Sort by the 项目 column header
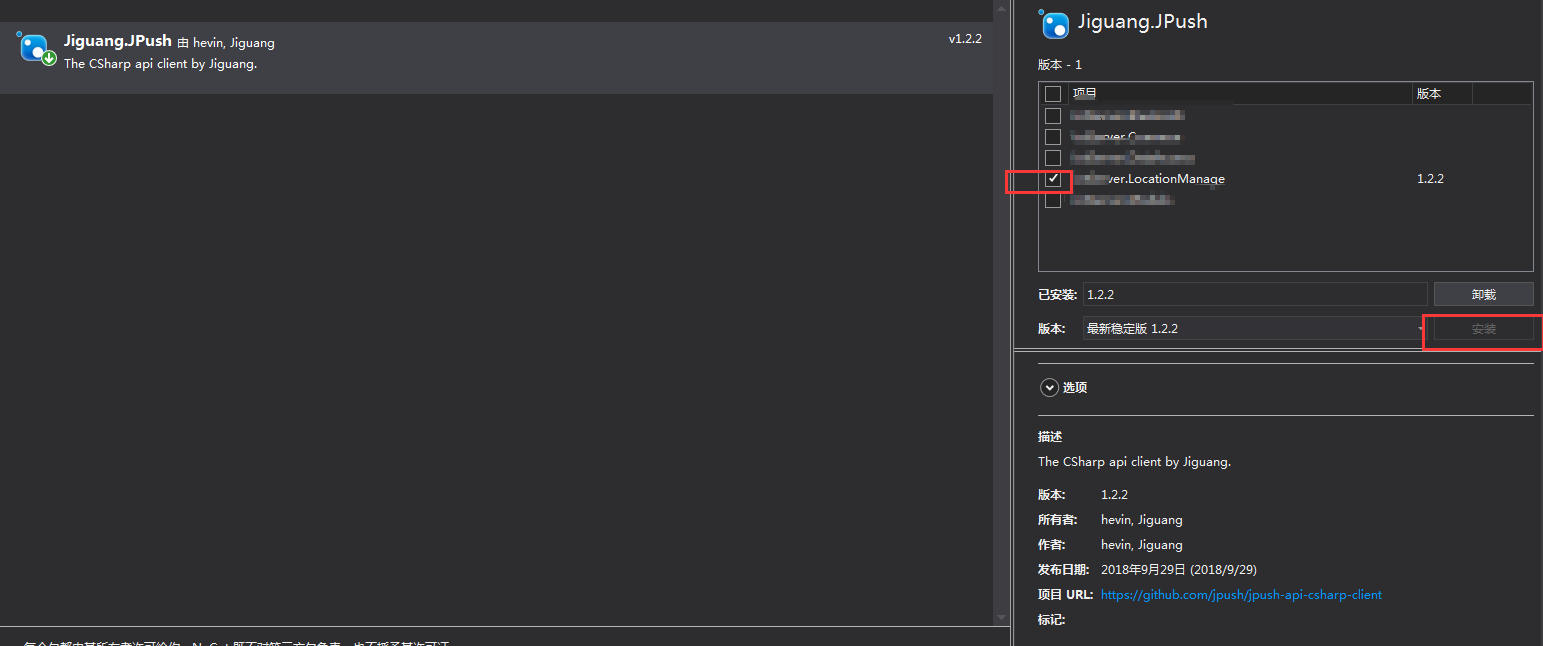This screenshot has width=1543, height=646. (1240, 94)
